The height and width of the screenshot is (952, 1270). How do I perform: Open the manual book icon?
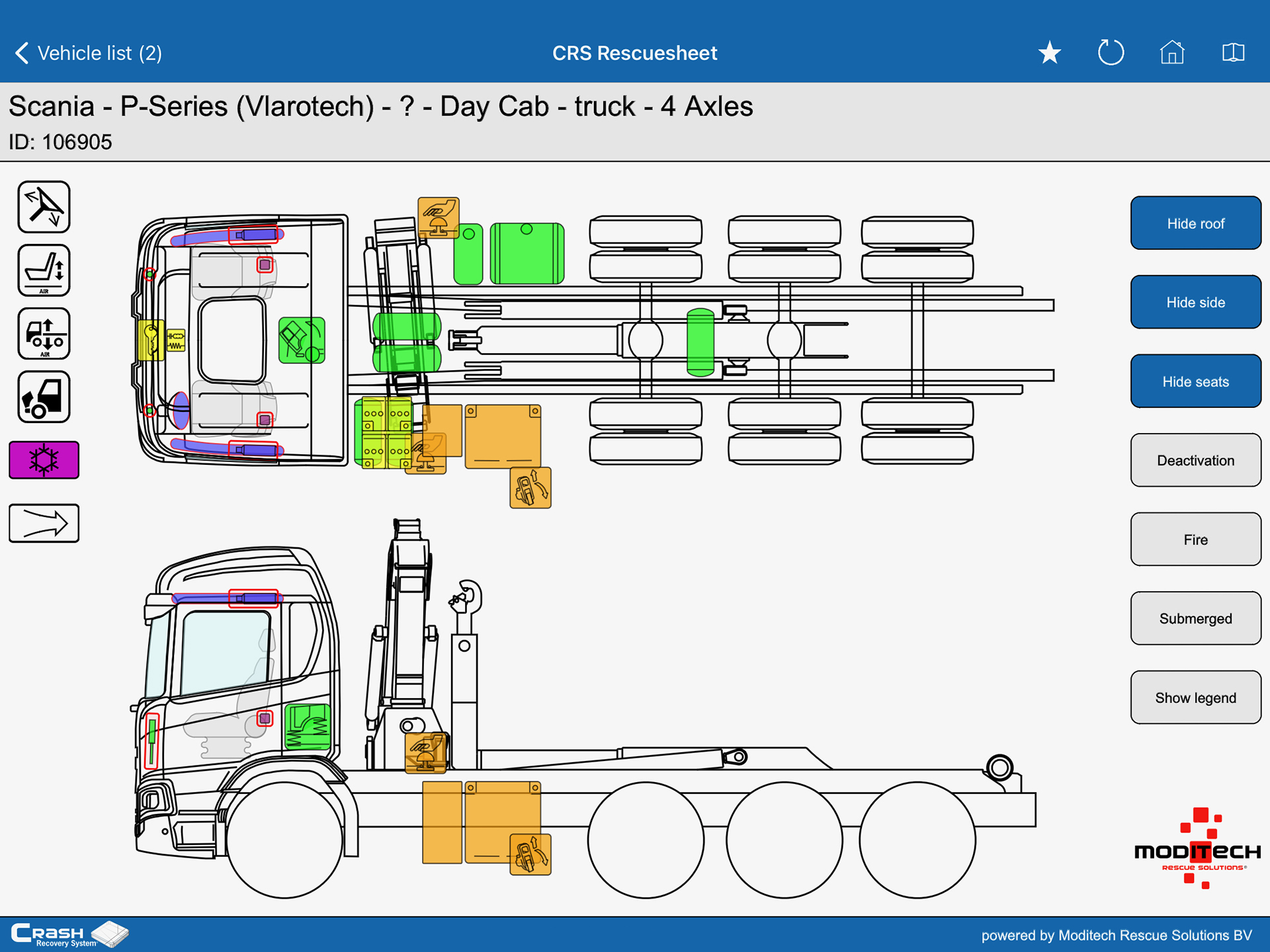click(x=1233, y=52)
